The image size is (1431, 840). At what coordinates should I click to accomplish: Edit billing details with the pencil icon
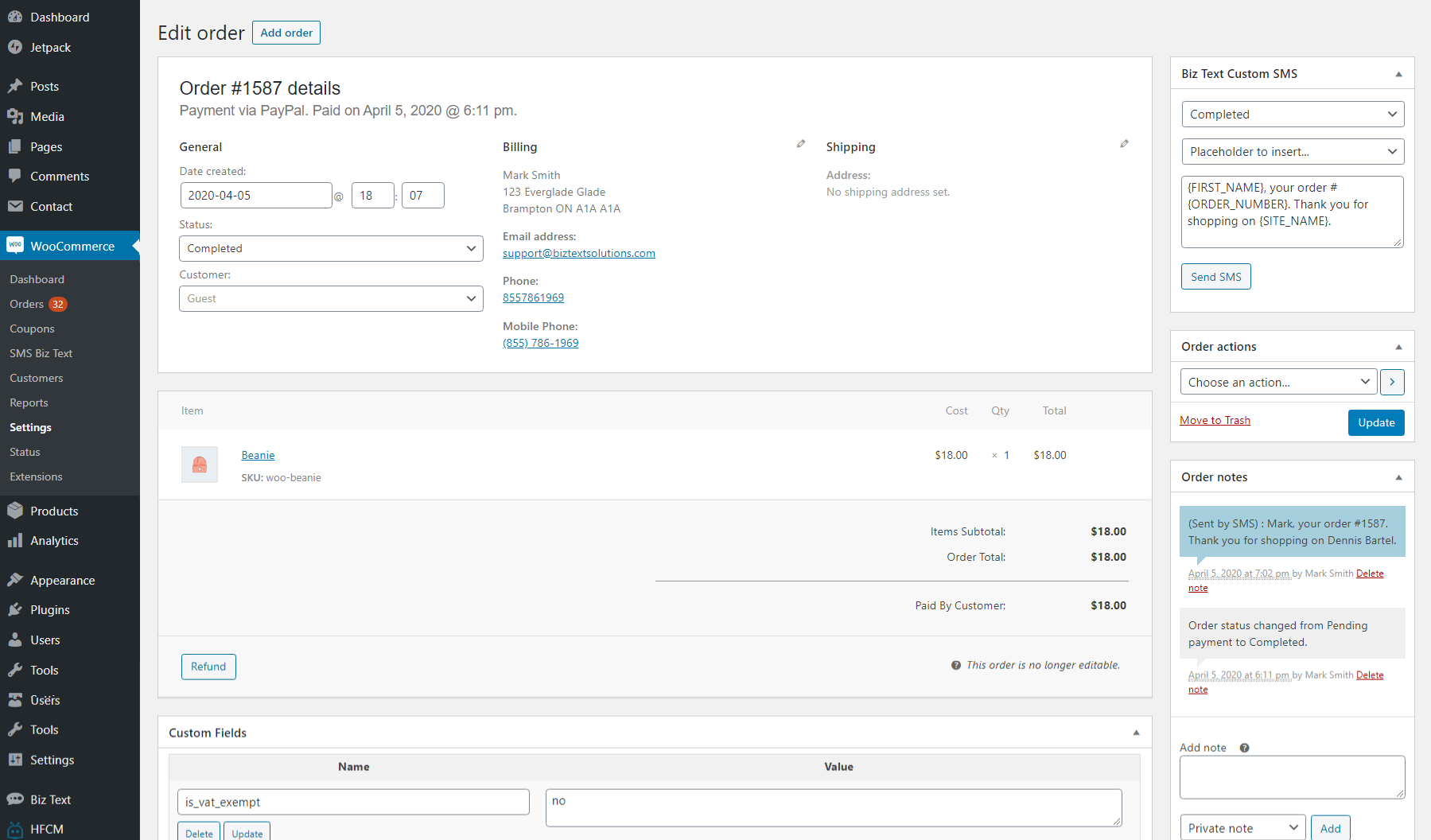coord(801,144)
